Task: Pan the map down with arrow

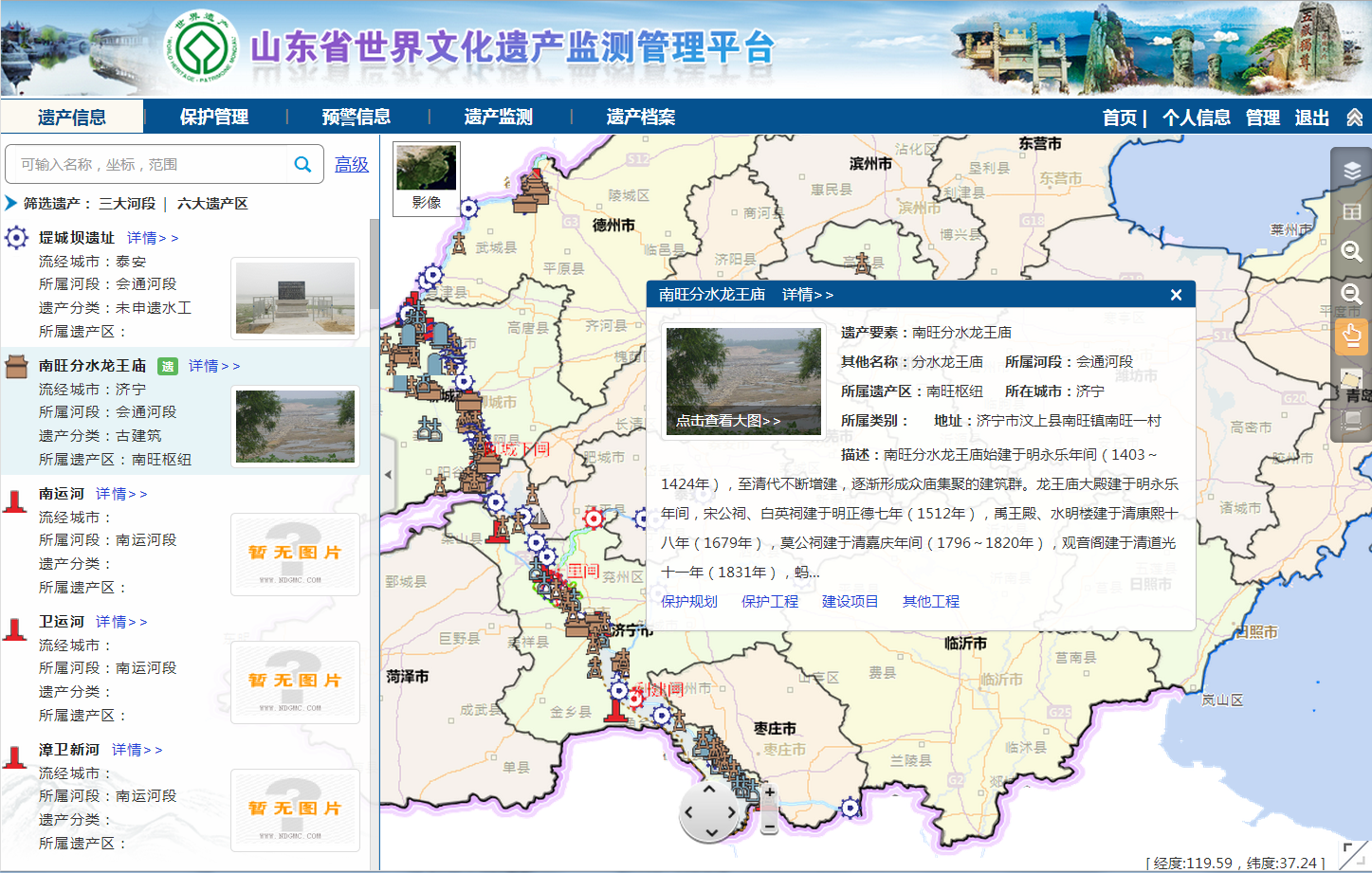Action: (x=710, y=833)
